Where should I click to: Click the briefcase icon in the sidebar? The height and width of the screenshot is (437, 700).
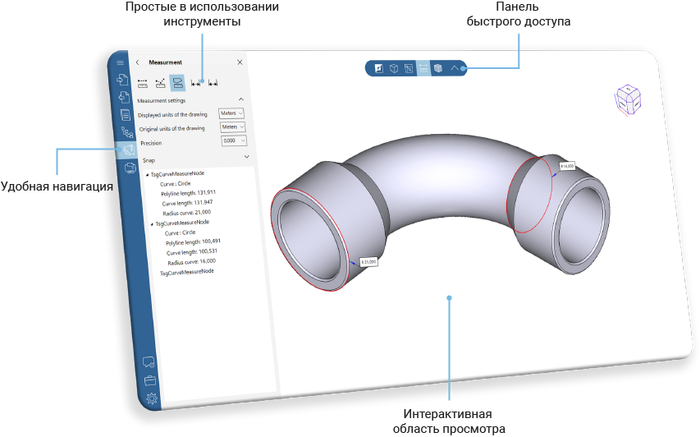(x=150, y=380)
